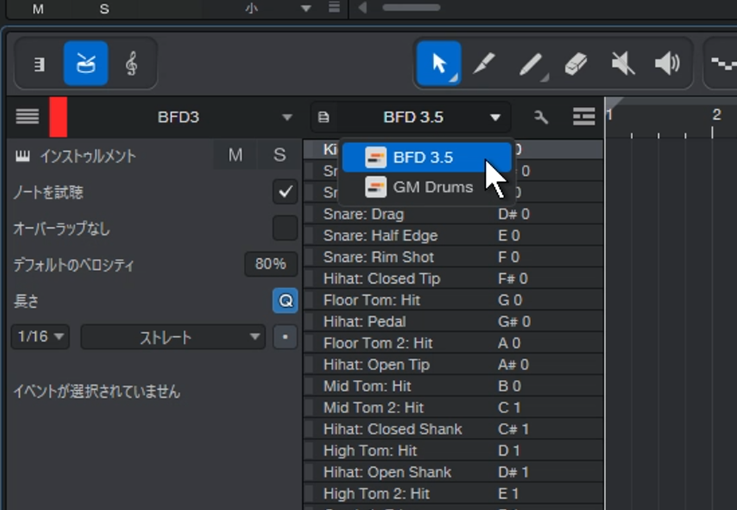Open the wrench pitch name editor

tap(541, 117)
